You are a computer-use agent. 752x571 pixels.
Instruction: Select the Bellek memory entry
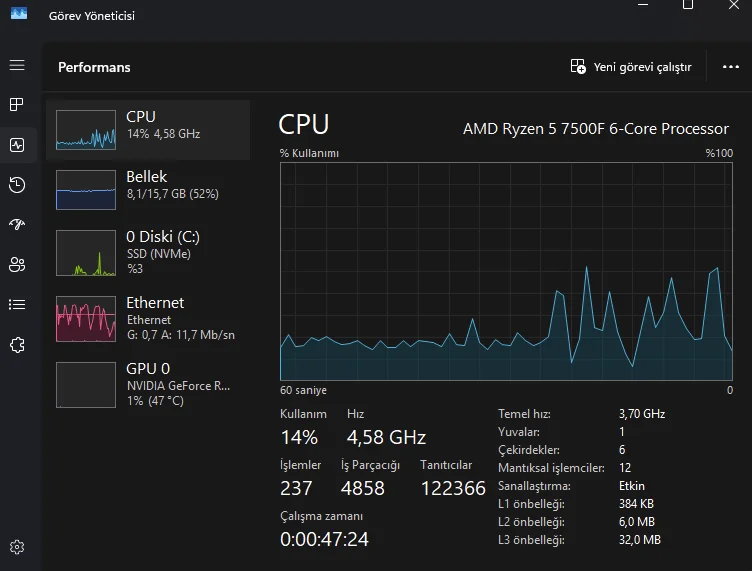pyautogui.click(x=148, y=190)
